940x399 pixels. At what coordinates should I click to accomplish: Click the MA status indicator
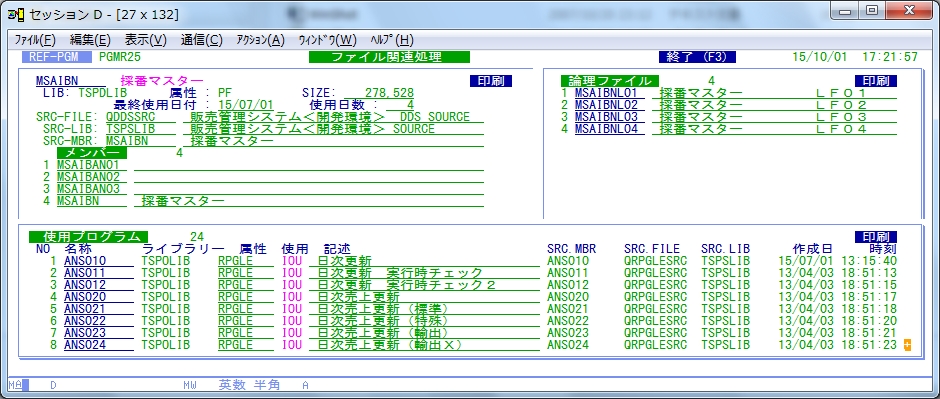click(15, 385)
